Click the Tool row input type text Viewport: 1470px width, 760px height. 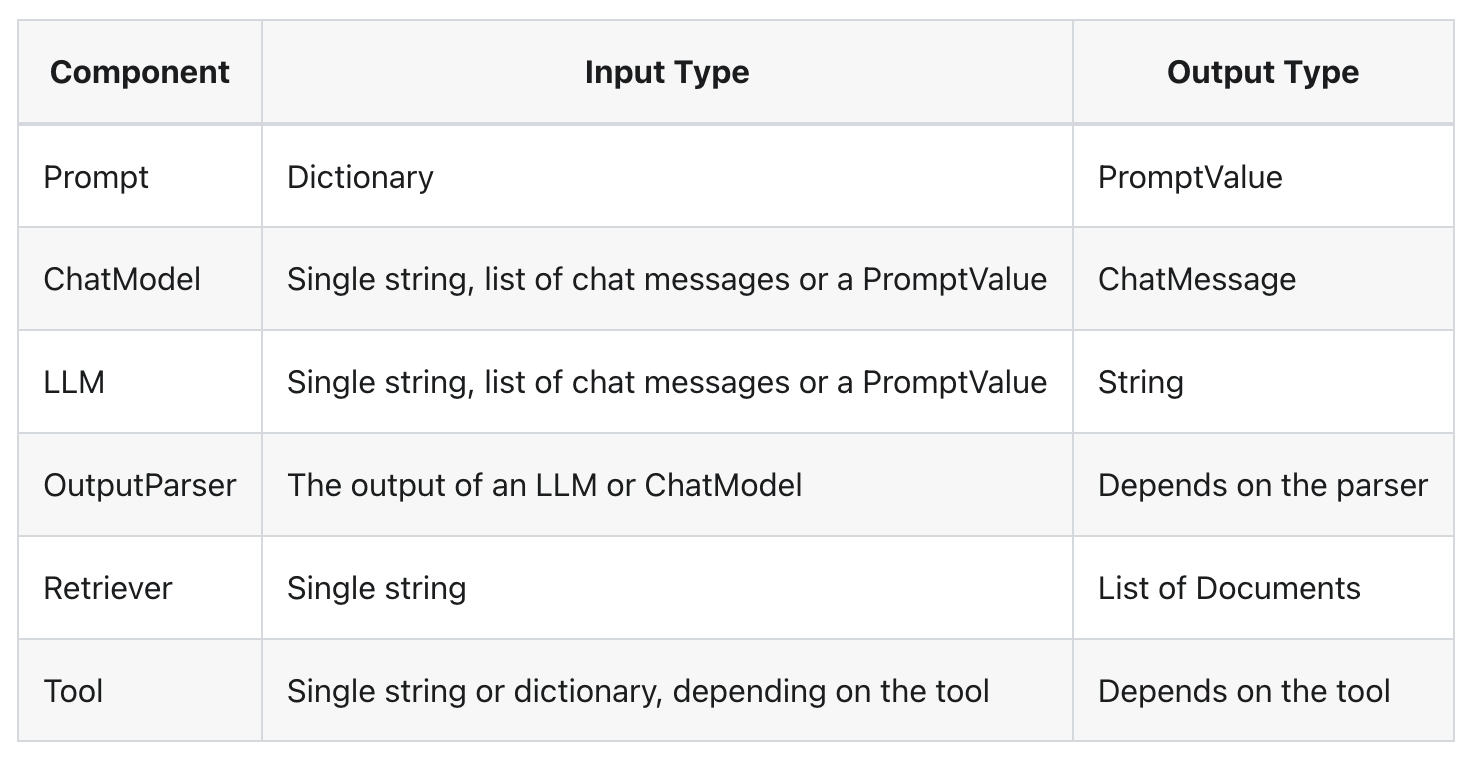637,691
